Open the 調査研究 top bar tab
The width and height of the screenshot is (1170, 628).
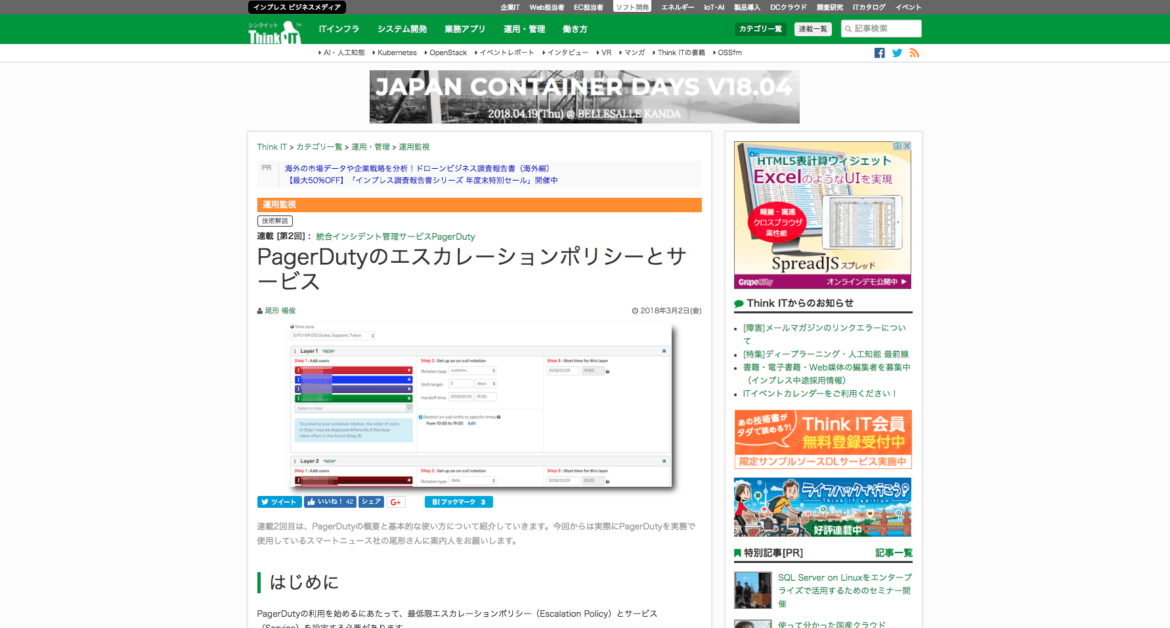(x=830, y=7)
